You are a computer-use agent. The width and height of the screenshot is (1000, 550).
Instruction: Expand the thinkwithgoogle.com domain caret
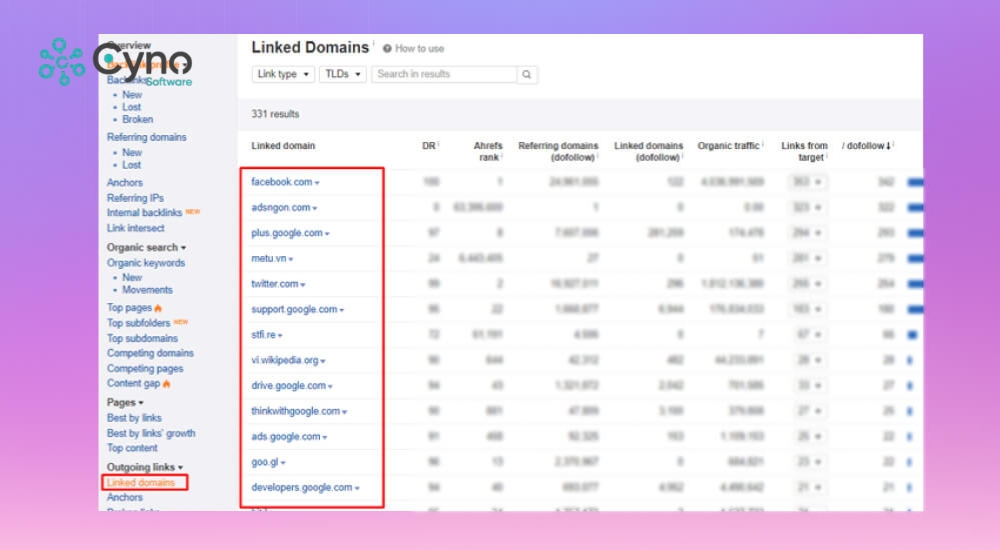click(344, 412)
